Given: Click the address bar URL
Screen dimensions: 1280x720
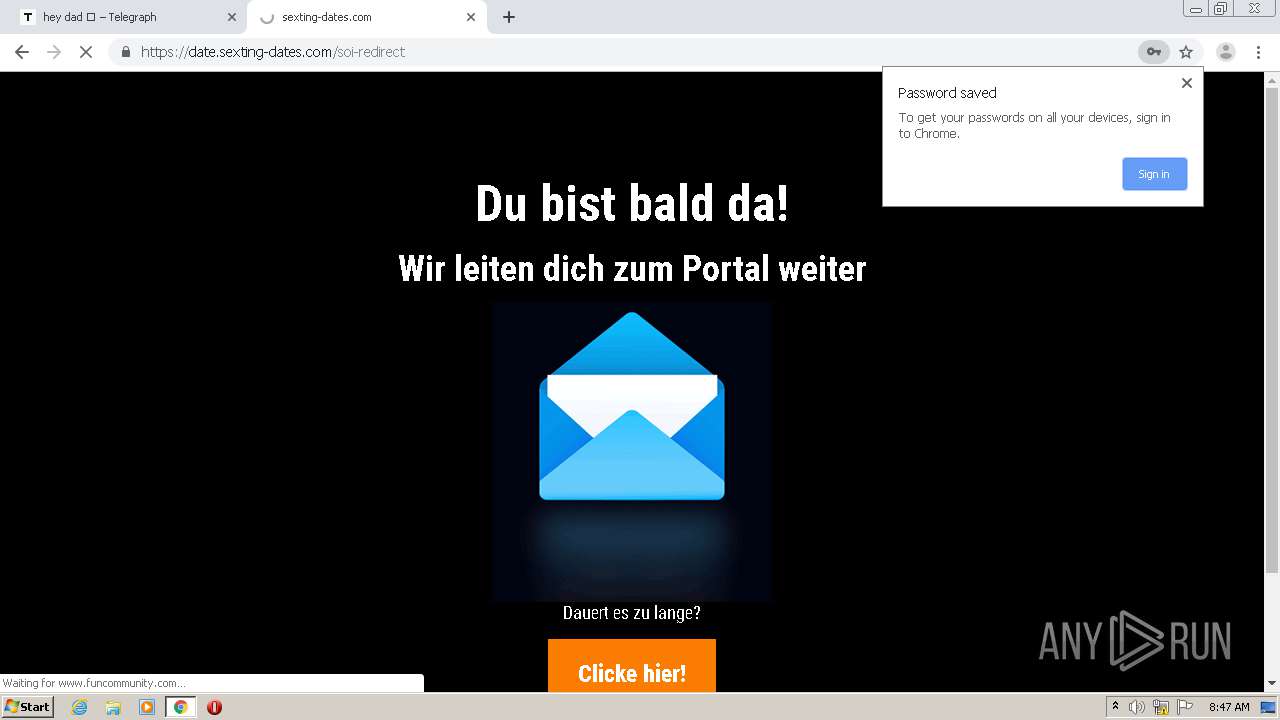Looking at the screenshot, I should [273, 52].
